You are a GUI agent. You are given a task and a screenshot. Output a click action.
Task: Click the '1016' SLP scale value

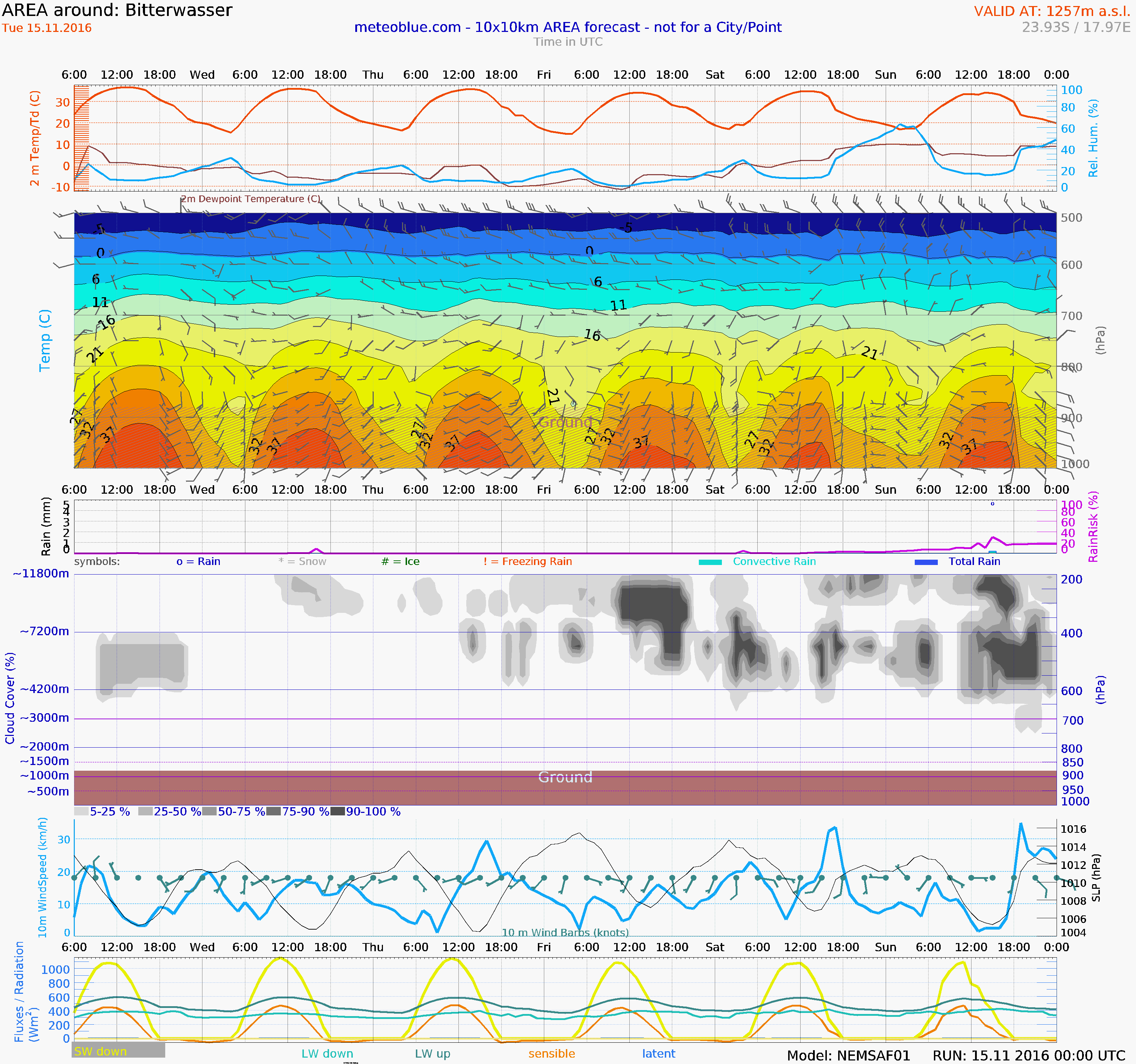pyautogui.click(x=1073, y=829)
